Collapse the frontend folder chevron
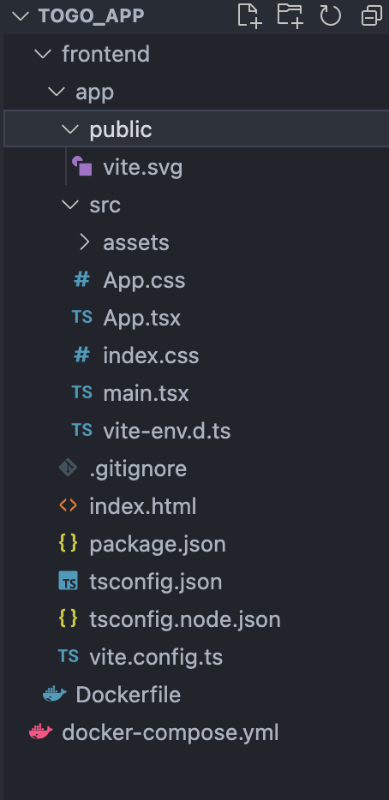Viewport: 389px width, 800px height. click(43, 54)
